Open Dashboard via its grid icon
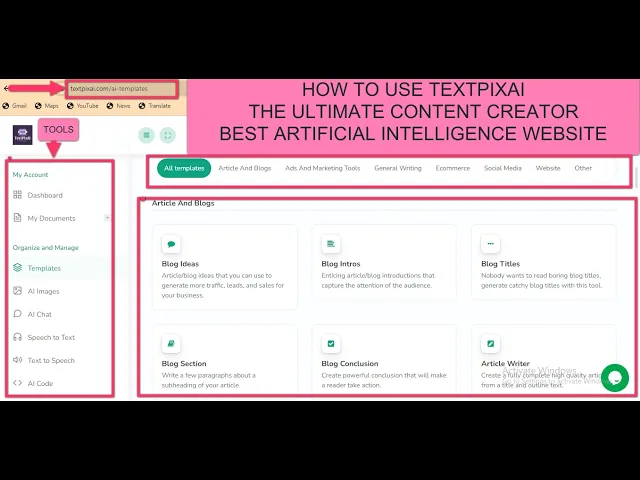Viewport: 640px width, 480px height. (18, 195)
